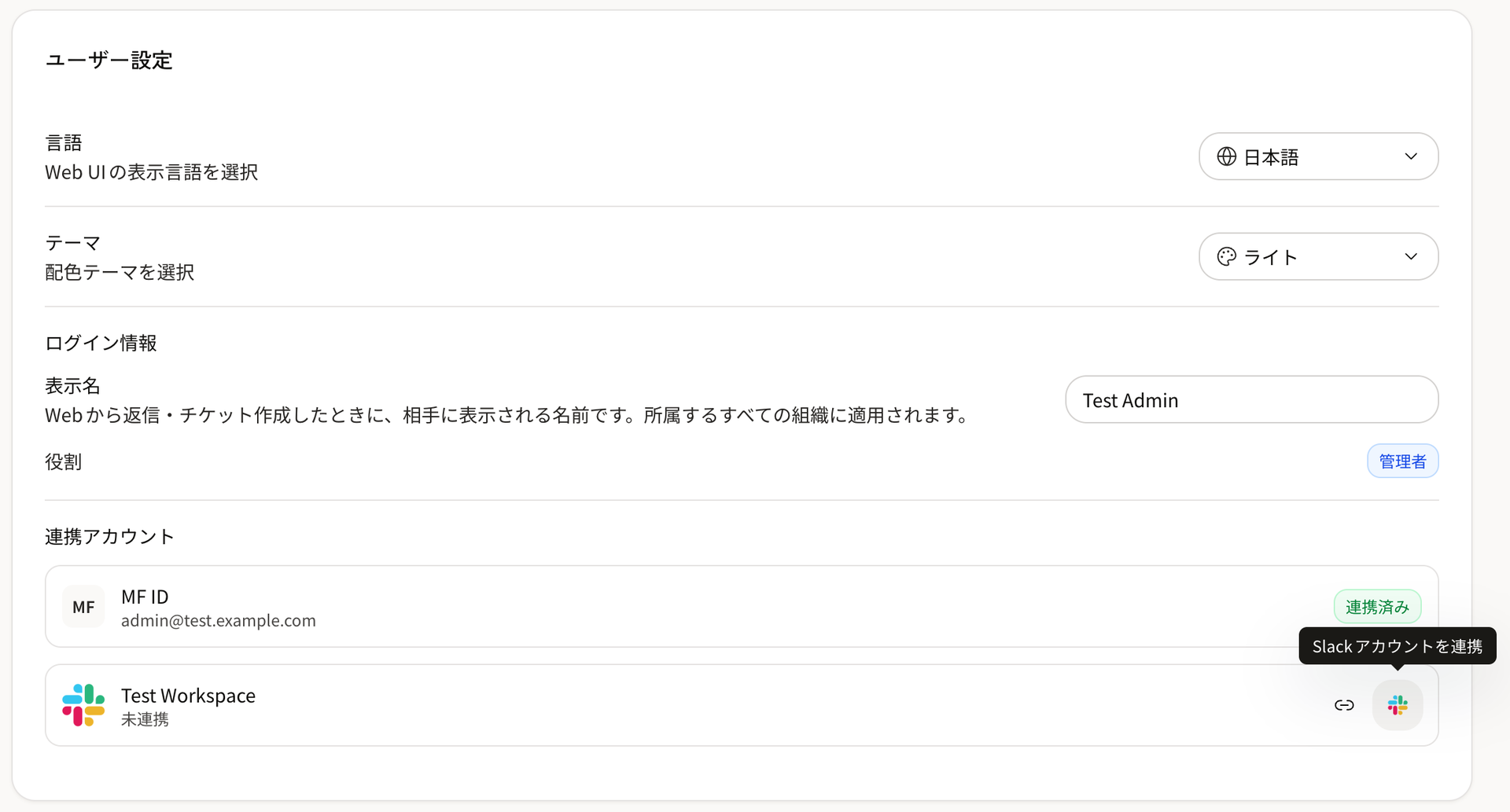Click the Slack logo beside Test Workspace
Image resolution: width=1510 pixels, height=812 pixels.
83,705
